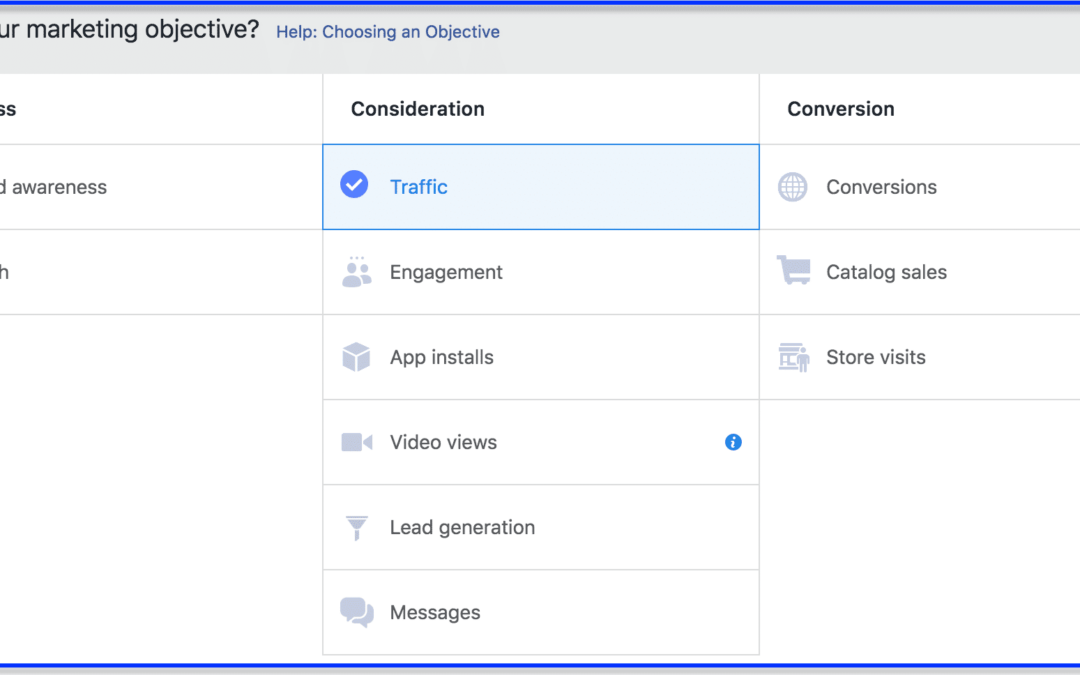Click the Store visits storefront icon
1080x675 pixels.
(x=794, y=357)
